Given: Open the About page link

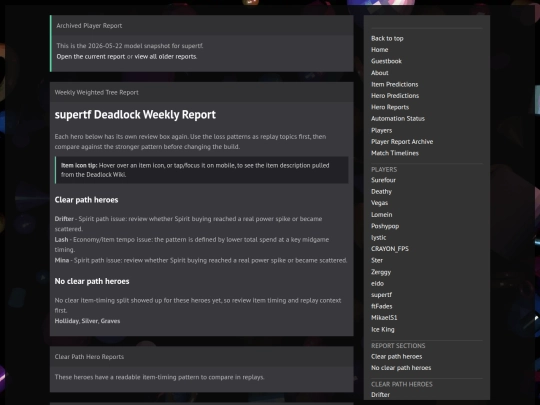Looking at the screenshot, I should click(380, 73).
